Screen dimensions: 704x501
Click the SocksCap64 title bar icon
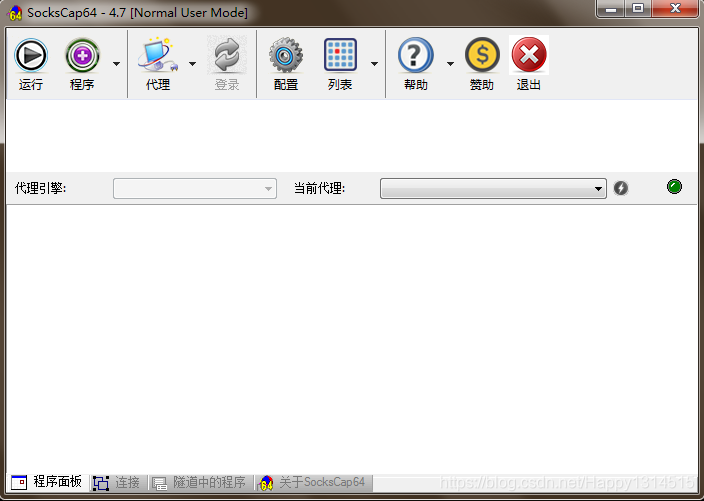[15, 13]
